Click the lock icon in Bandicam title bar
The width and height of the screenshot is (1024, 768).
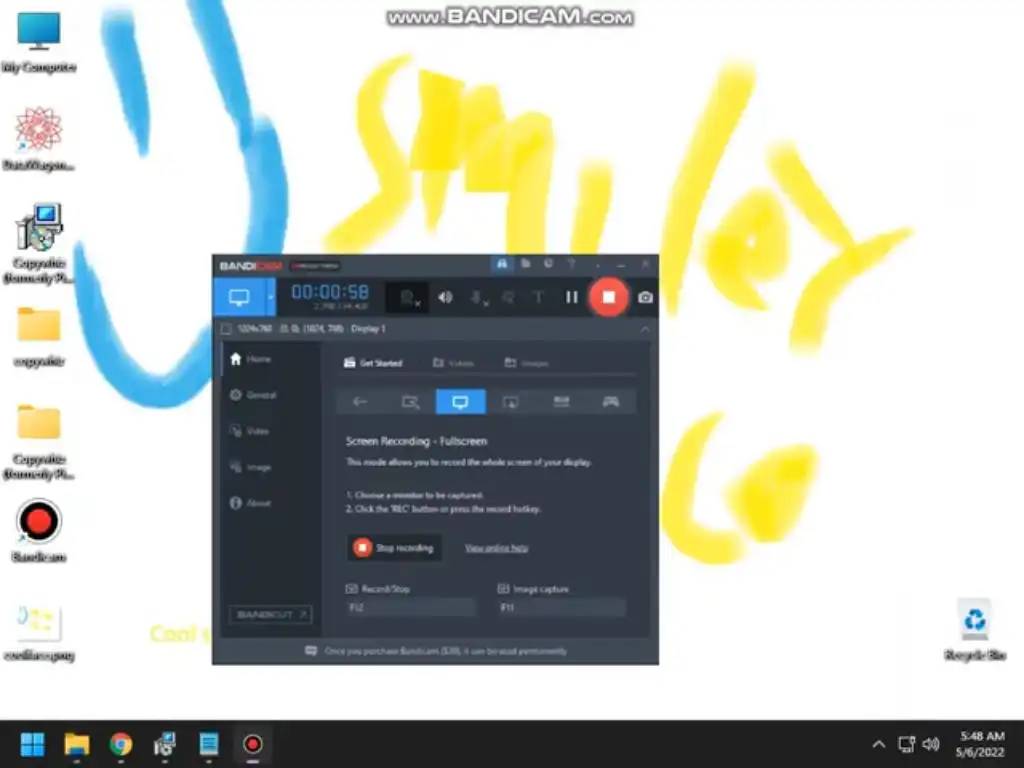pyautogui.click(x=502, y=264)
